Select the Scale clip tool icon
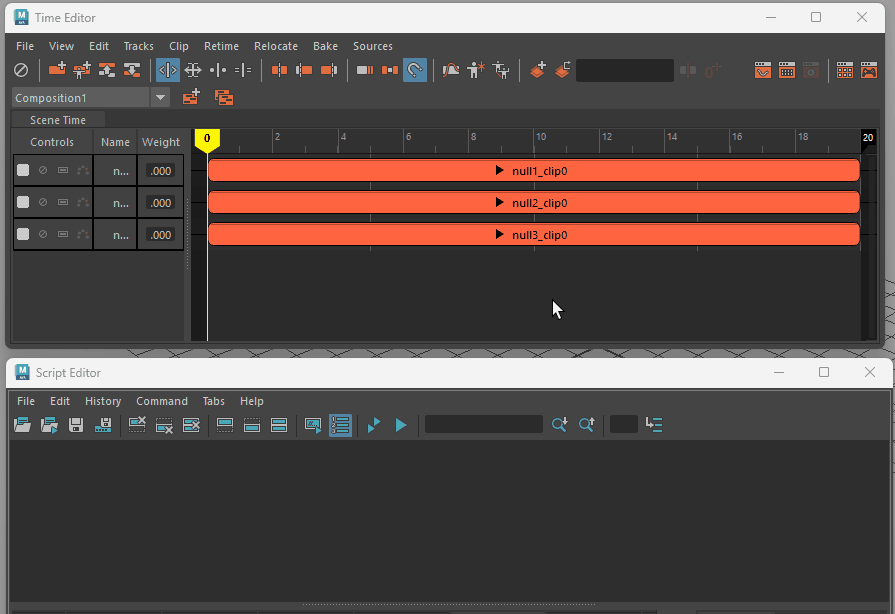This screenshot has height=614, width=895. click(193, 70)
